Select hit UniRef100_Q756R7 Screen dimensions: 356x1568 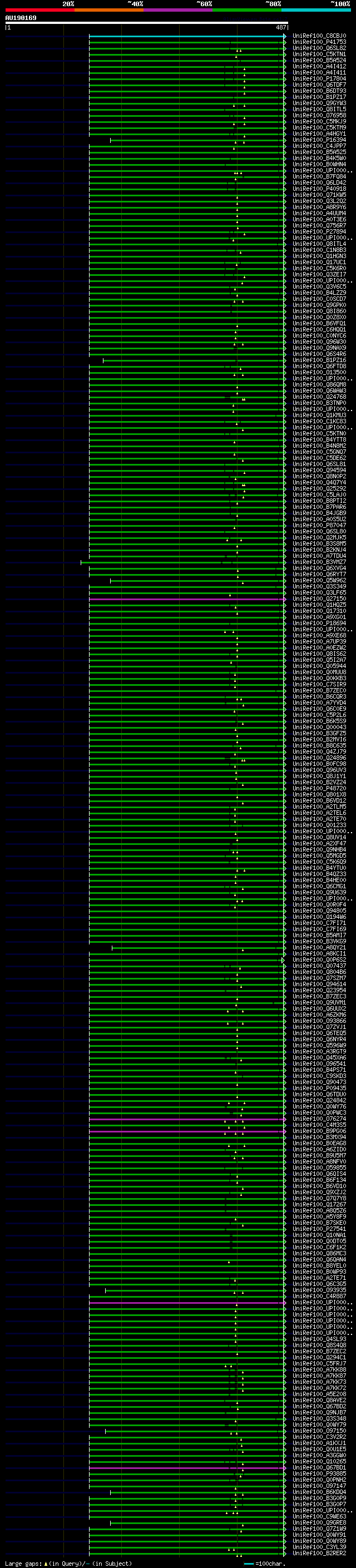pos(319,226)
